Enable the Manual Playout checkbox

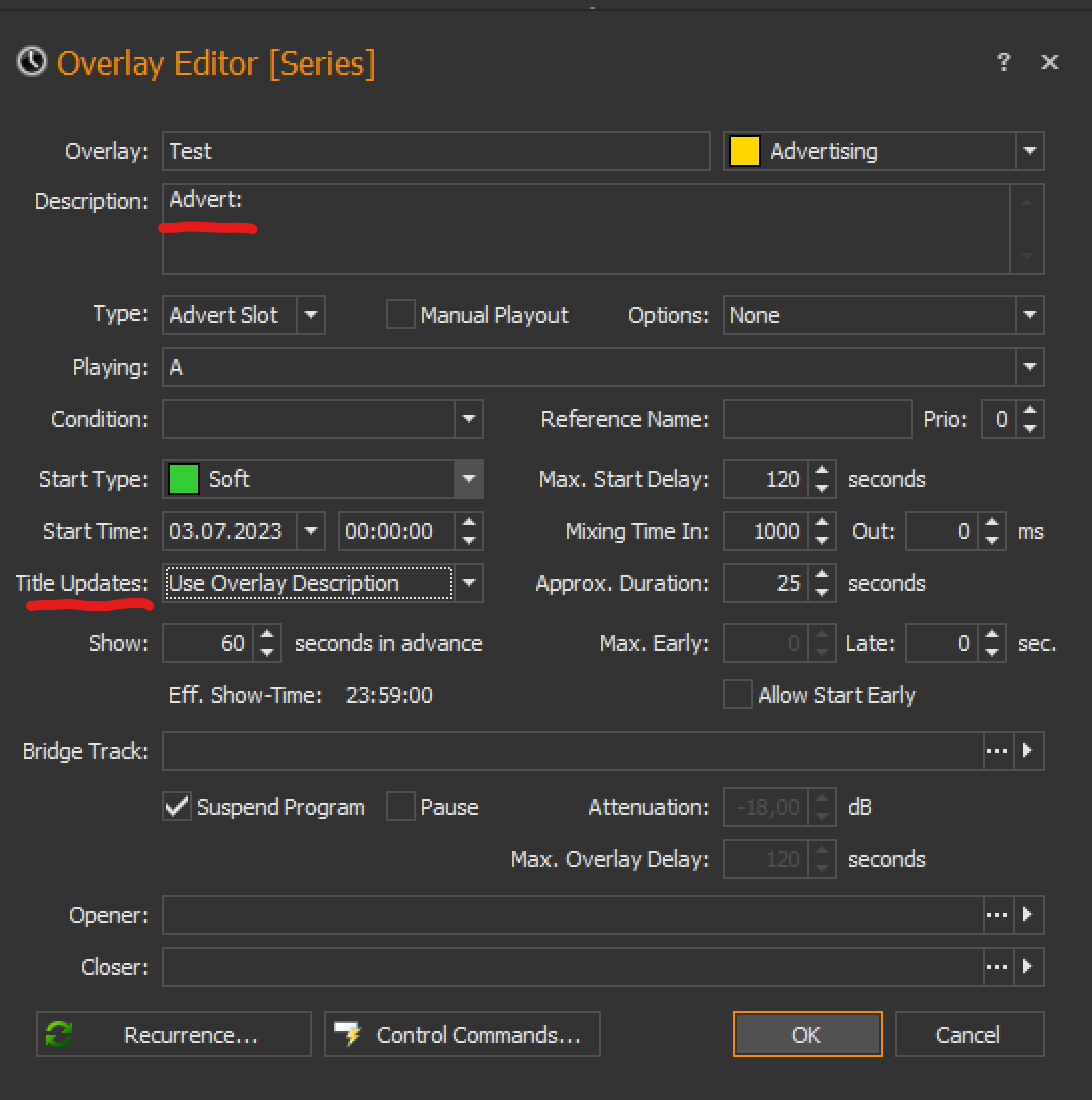401,315
